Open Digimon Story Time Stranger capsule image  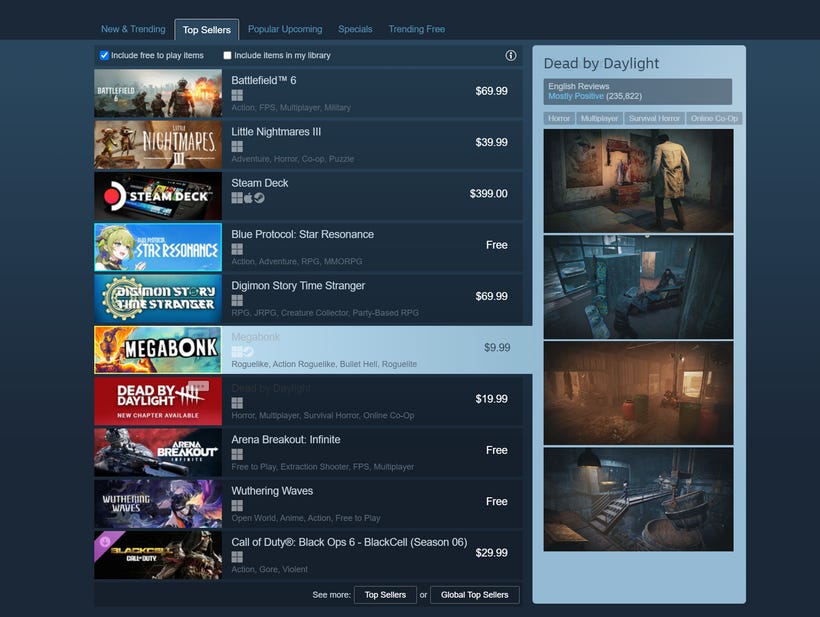tap(158, 298)
